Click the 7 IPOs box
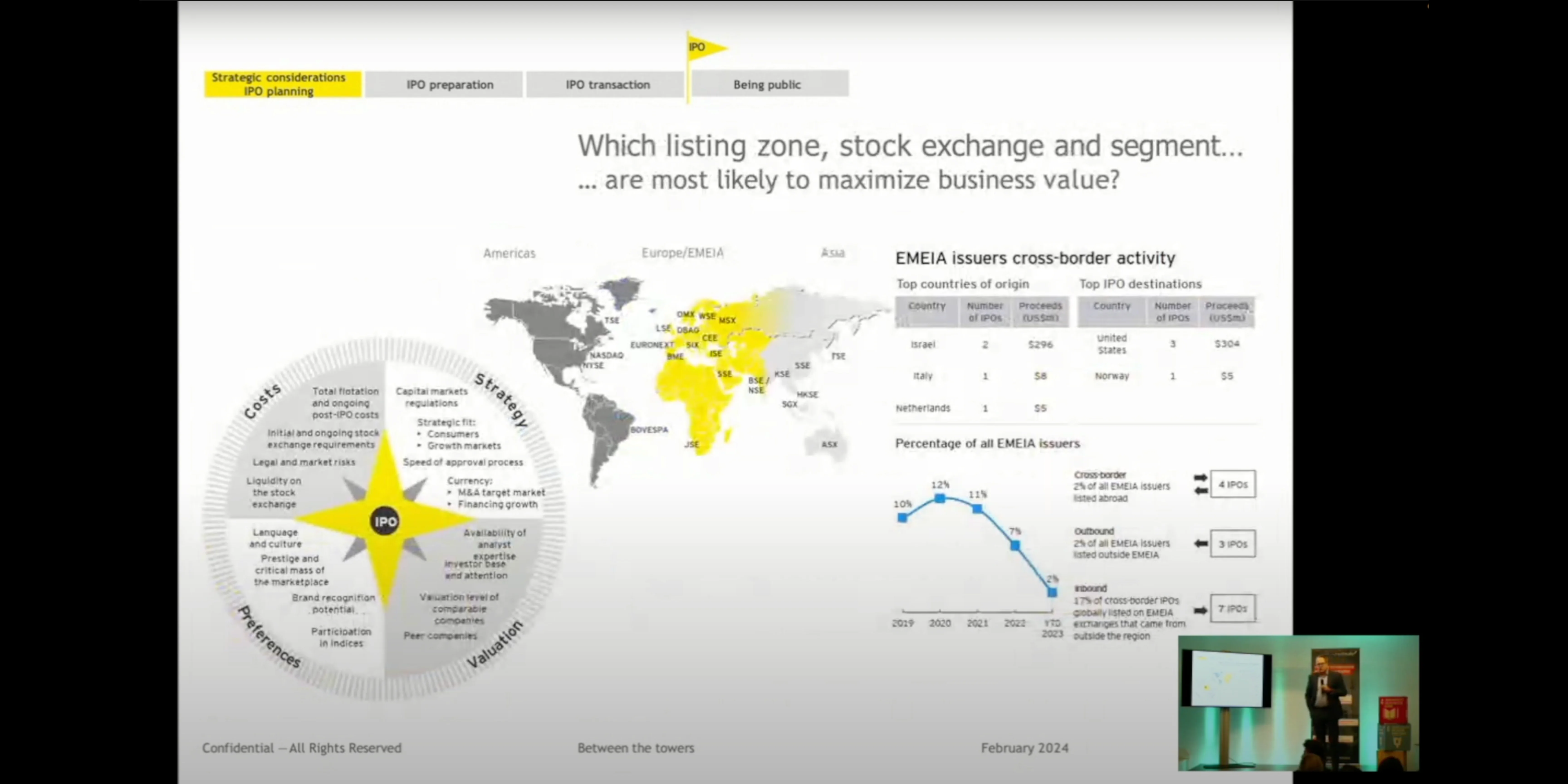The width and height of the screenshot is (1568, 784). (1233, 609)
